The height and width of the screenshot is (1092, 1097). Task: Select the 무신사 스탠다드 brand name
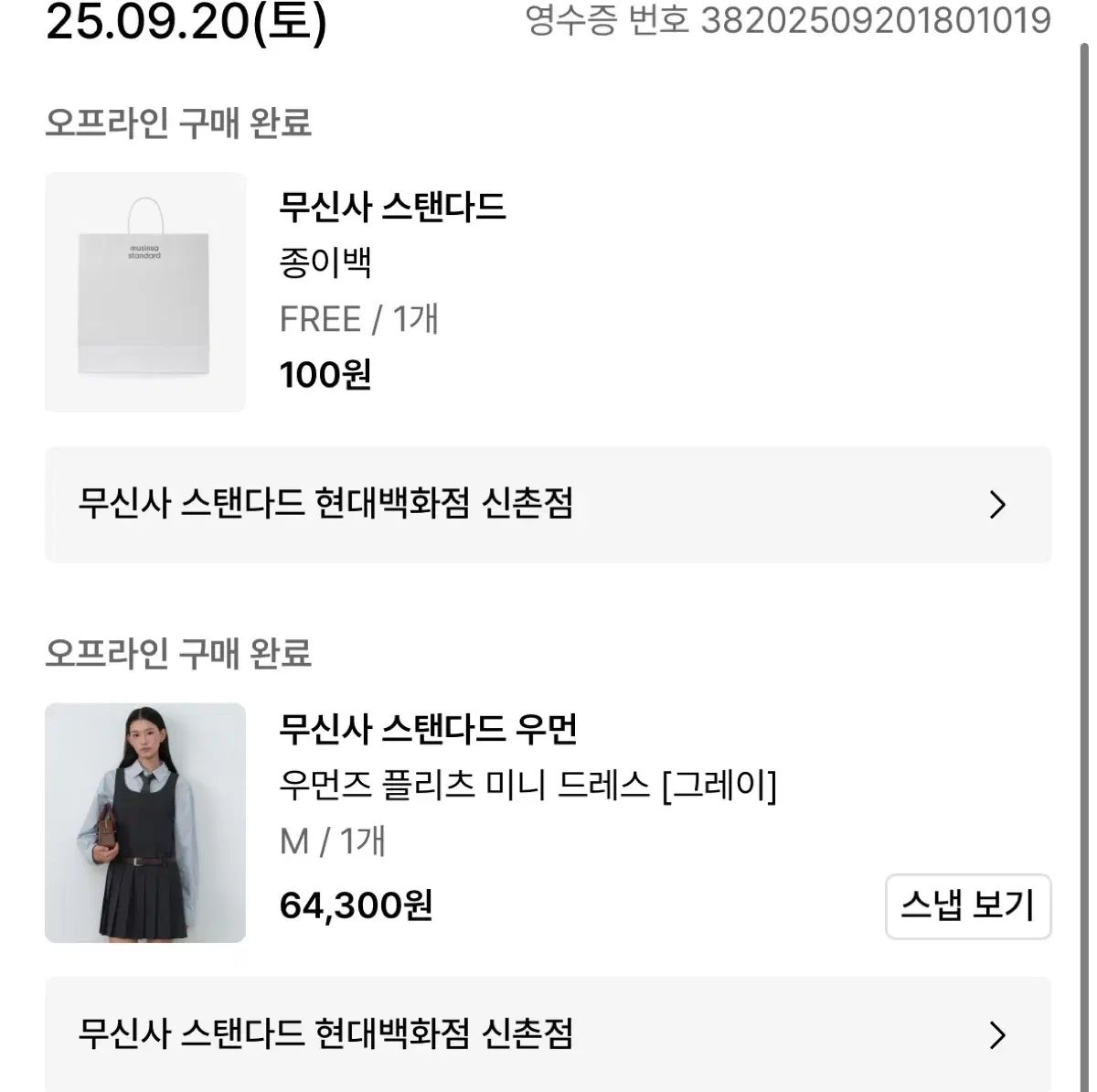[x=392, y=208]
